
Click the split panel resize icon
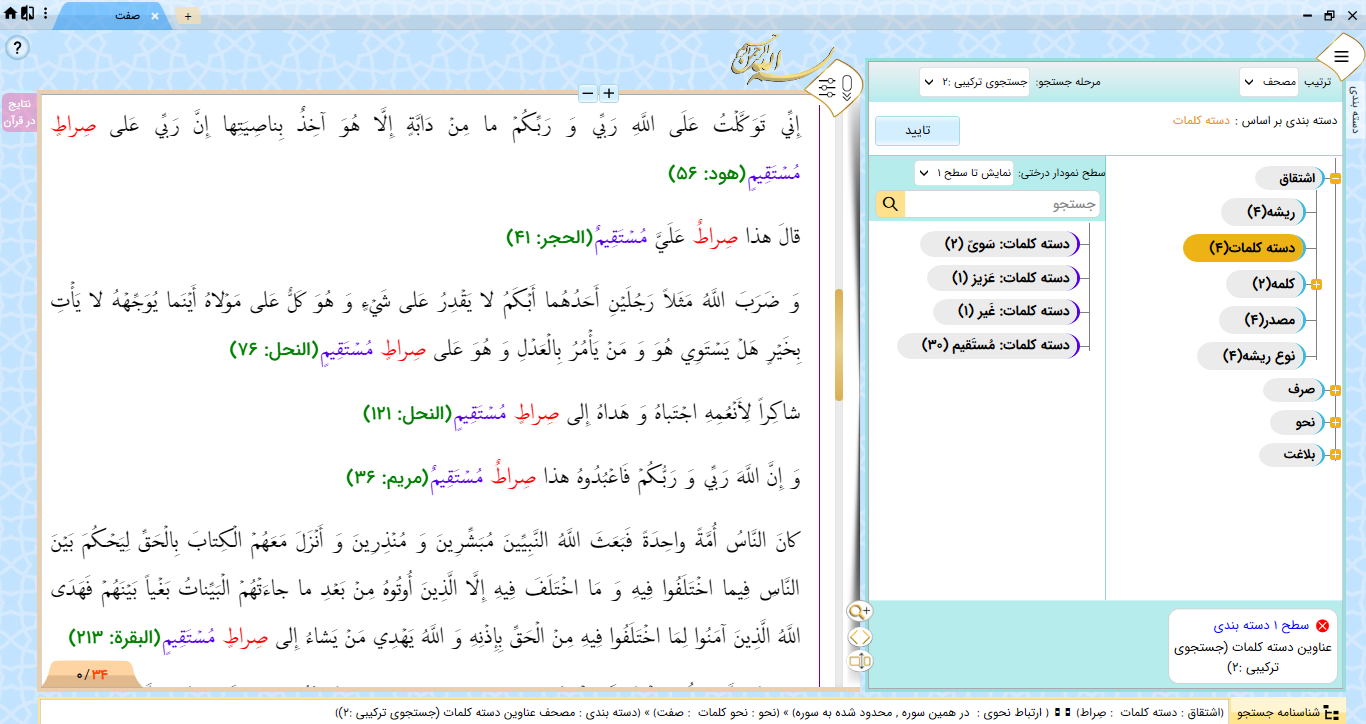point(859,661)
